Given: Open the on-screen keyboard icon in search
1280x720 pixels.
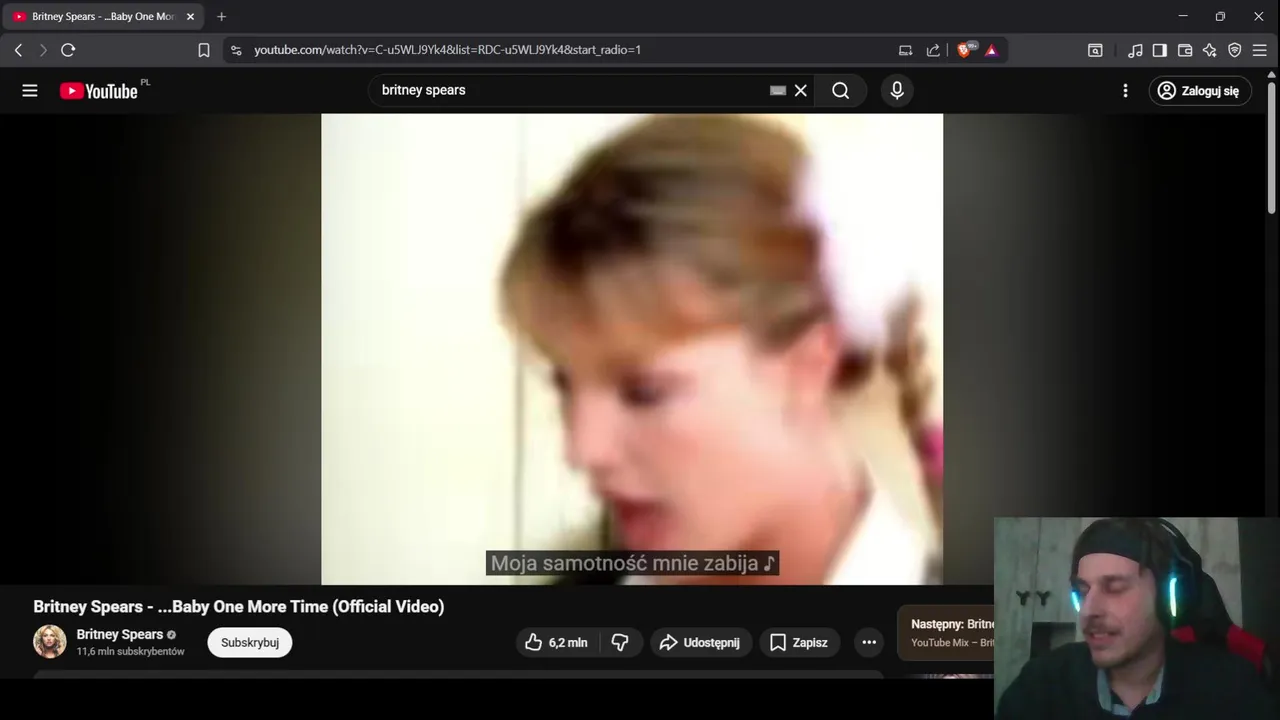Looking at the screenshot, I should (x=778, y=90).
